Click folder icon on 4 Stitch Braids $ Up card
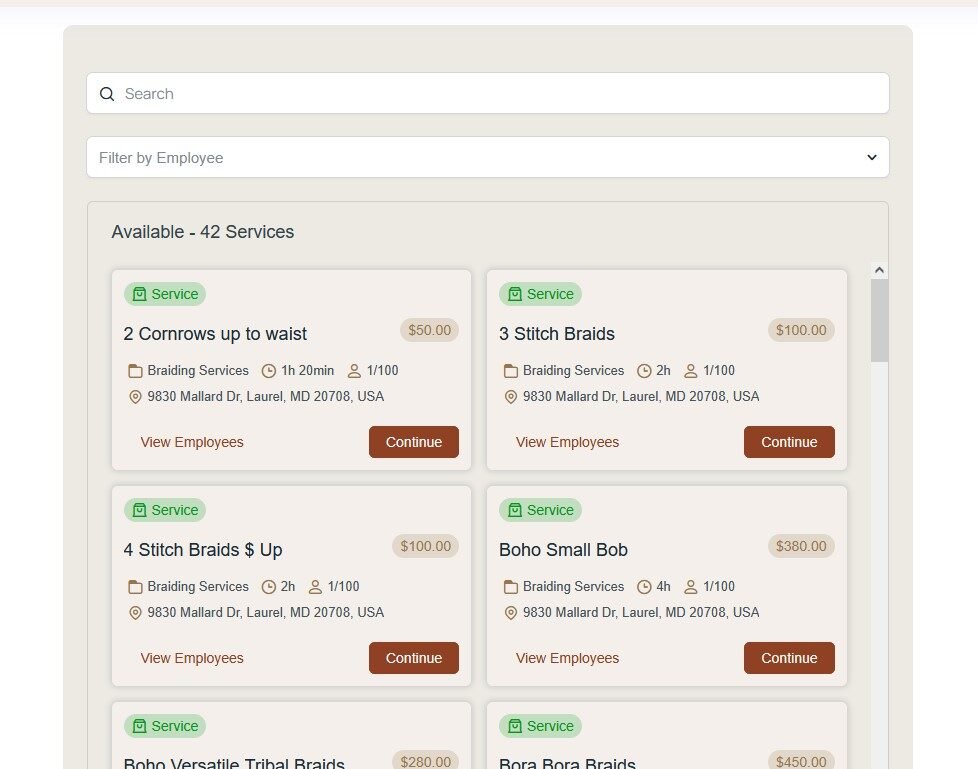This screenshot has width=978, height=769. pos(135,587)
